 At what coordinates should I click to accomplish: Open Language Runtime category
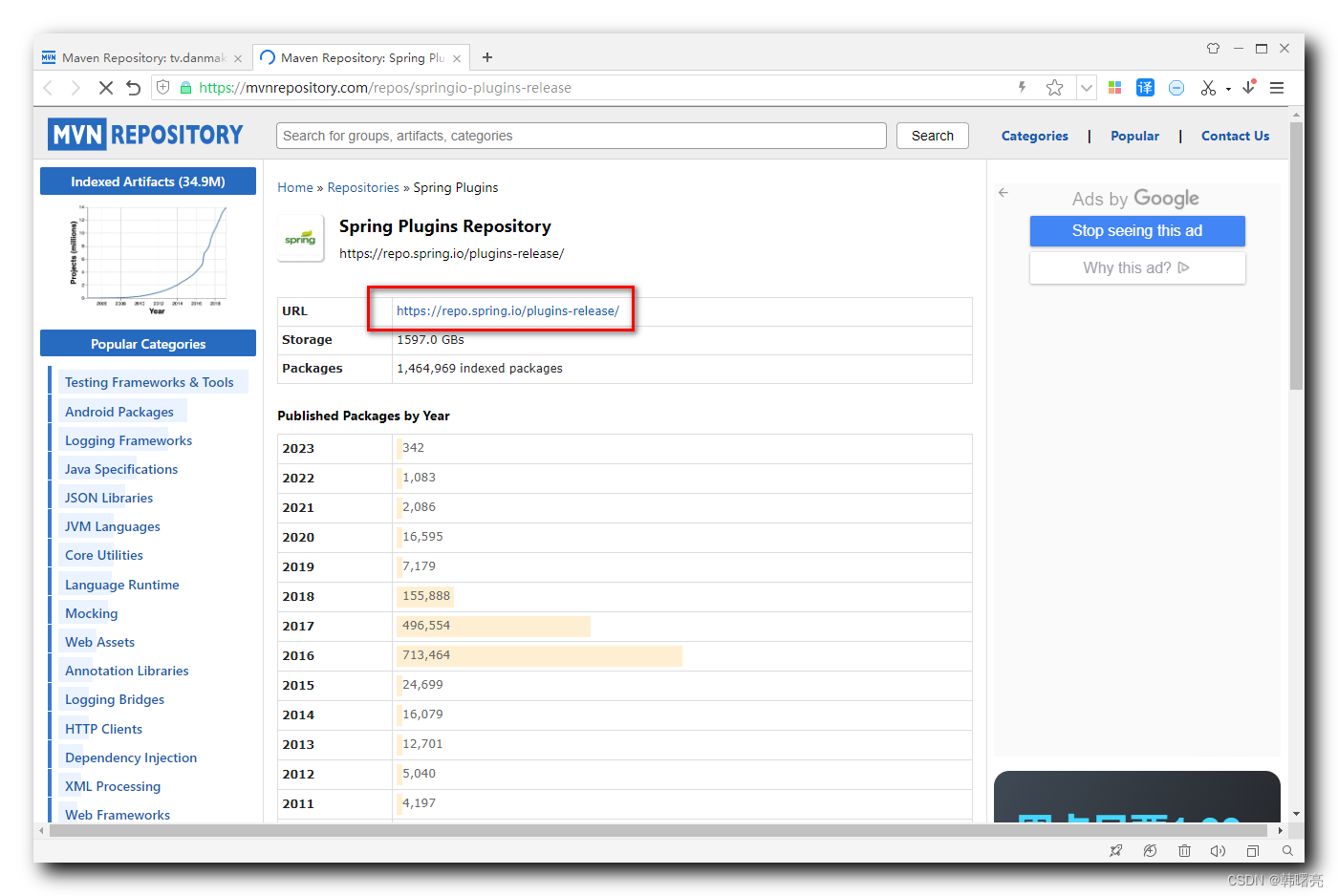pos(122,585)
